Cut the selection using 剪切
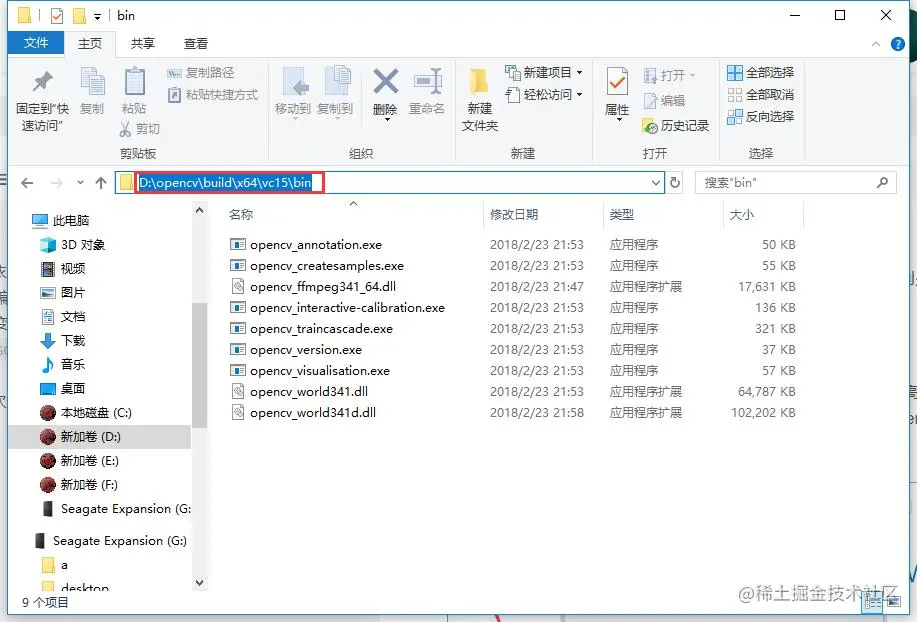917x622 pixels. 143,129
